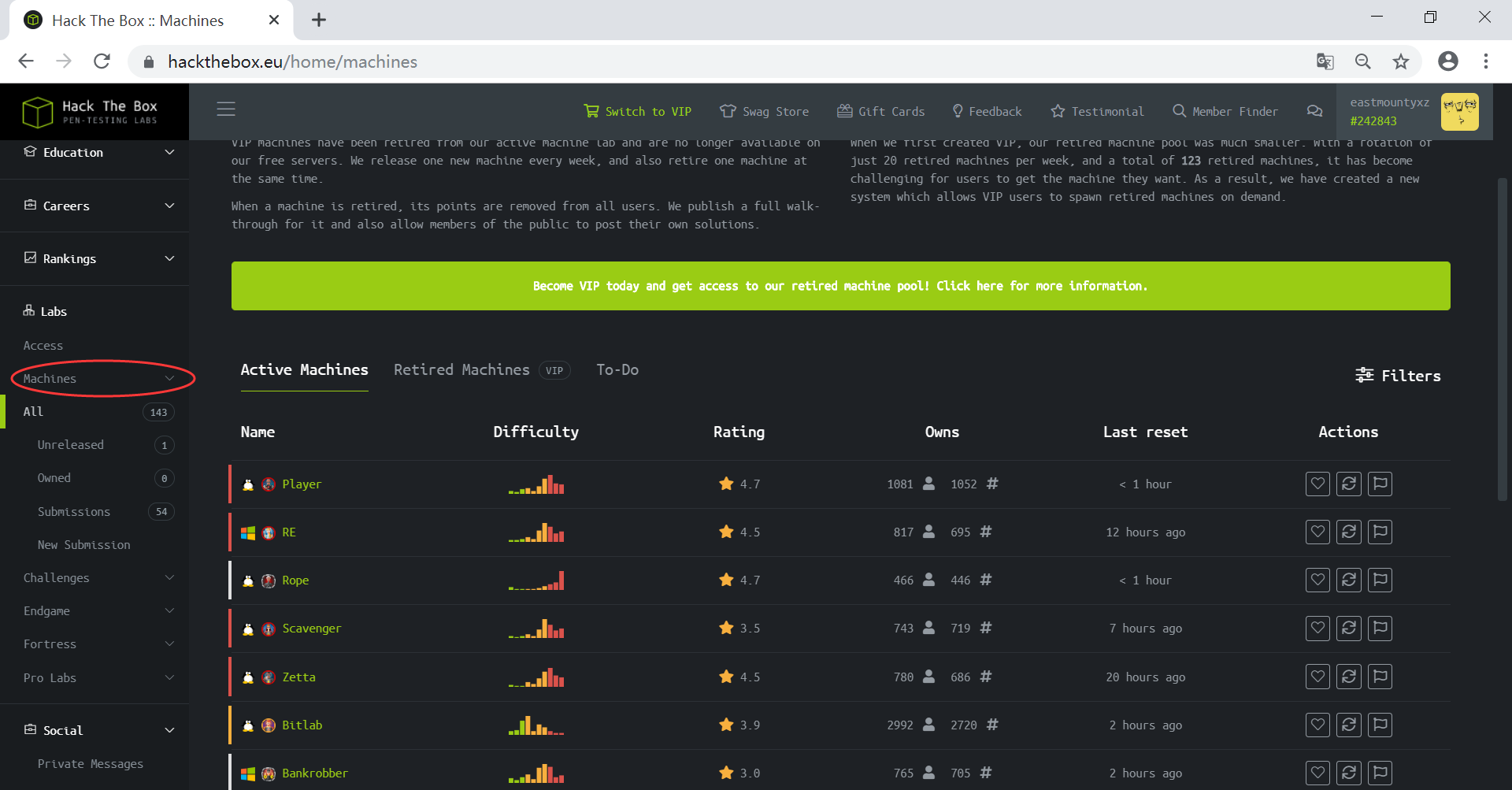
Task: Click Switch to VIP link
Action: pos(637,112)
